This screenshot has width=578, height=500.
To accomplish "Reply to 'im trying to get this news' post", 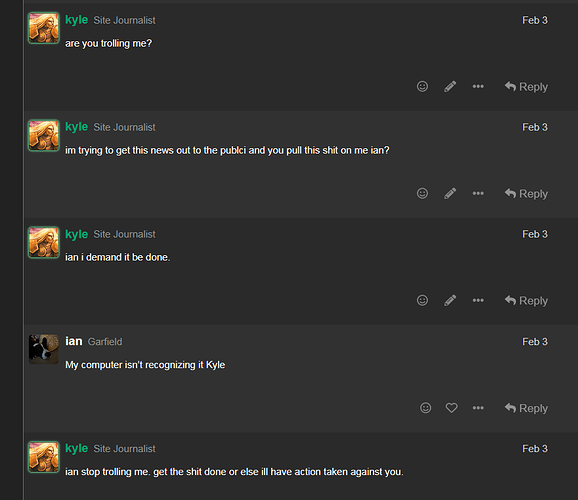I will (x=526, y=194).
